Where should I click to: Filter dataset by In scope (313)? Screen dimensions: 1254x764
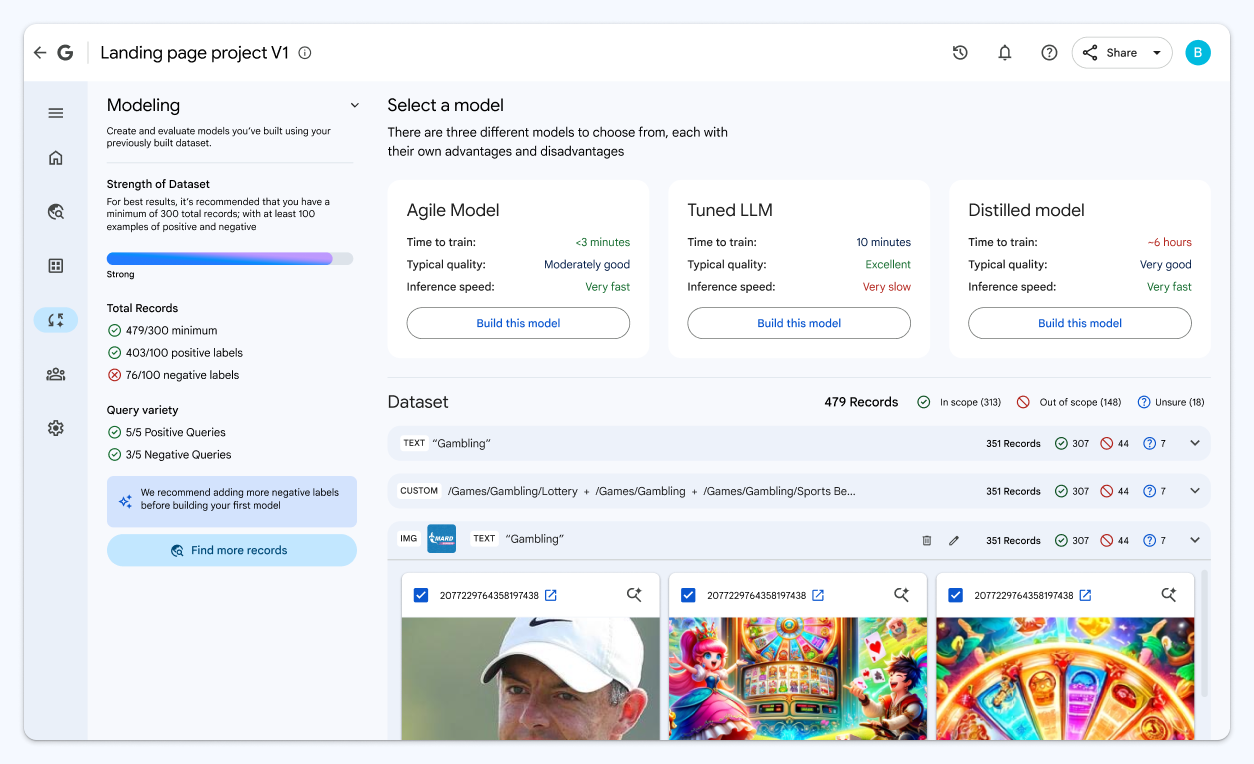tap(958, 402)
